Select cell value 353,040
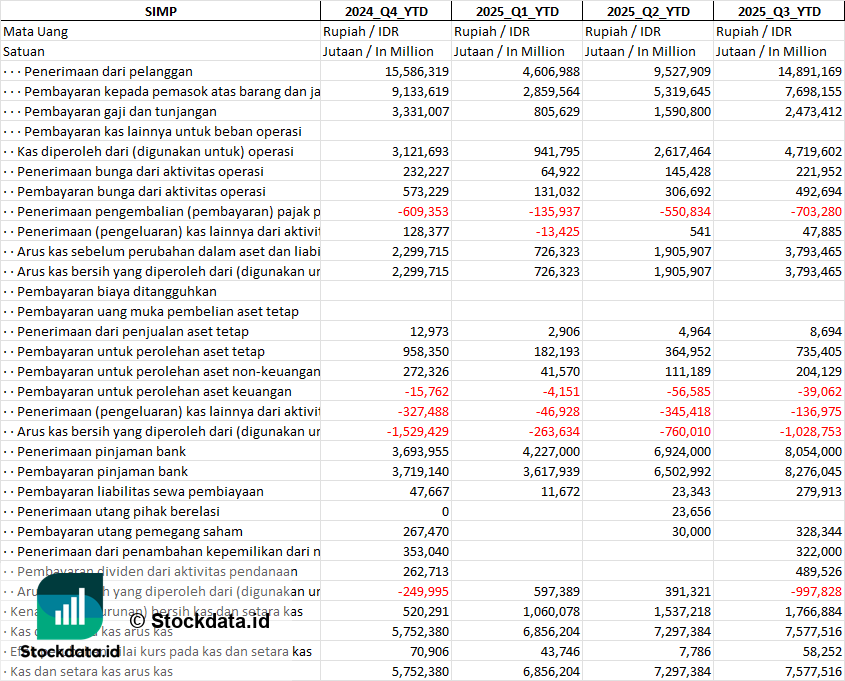The width and height of the screenshot is (845, 681). point(426,552)
